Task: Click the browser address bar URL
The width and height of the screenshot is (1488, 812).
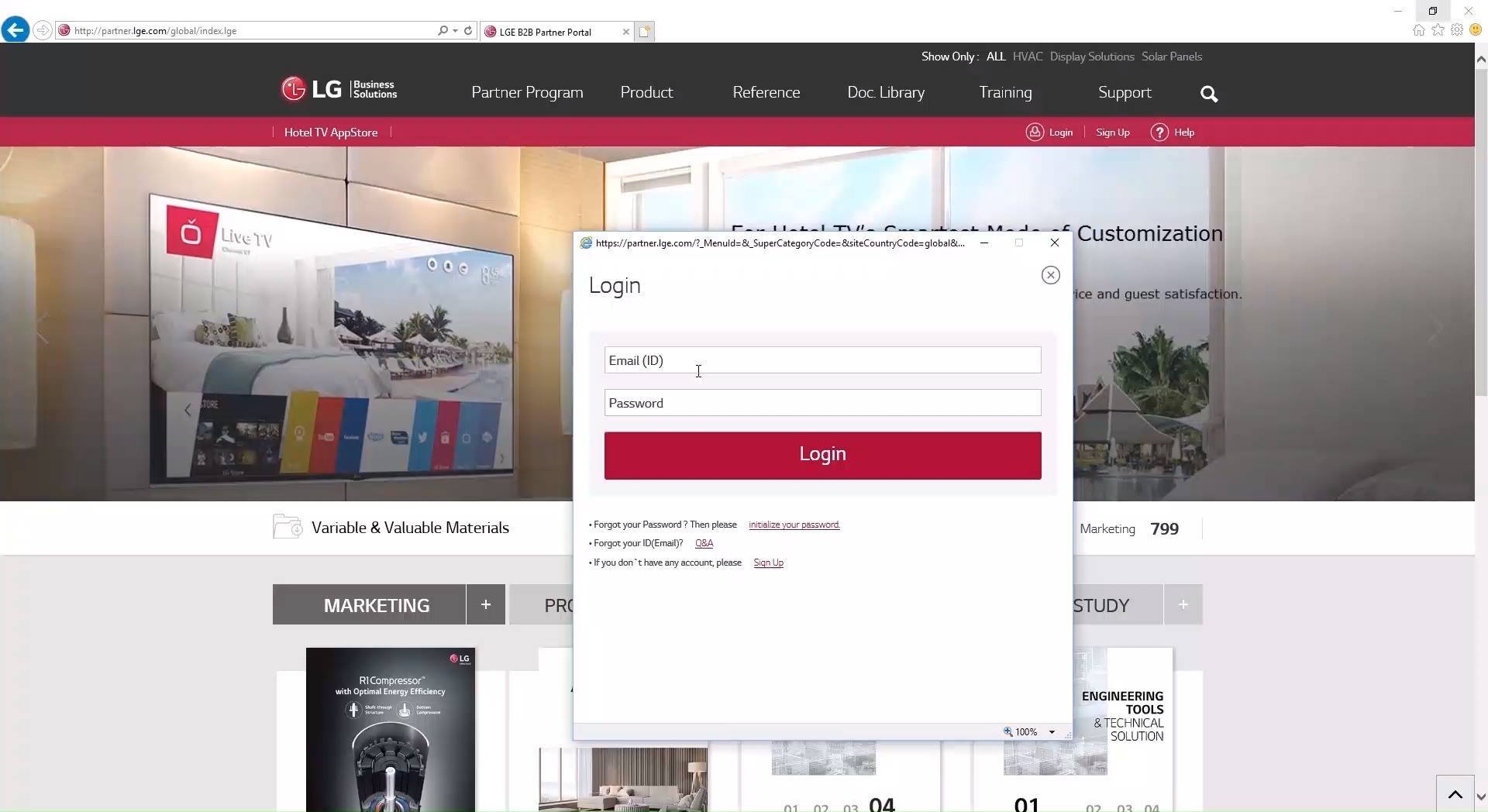Action: (x=248, y=31)
